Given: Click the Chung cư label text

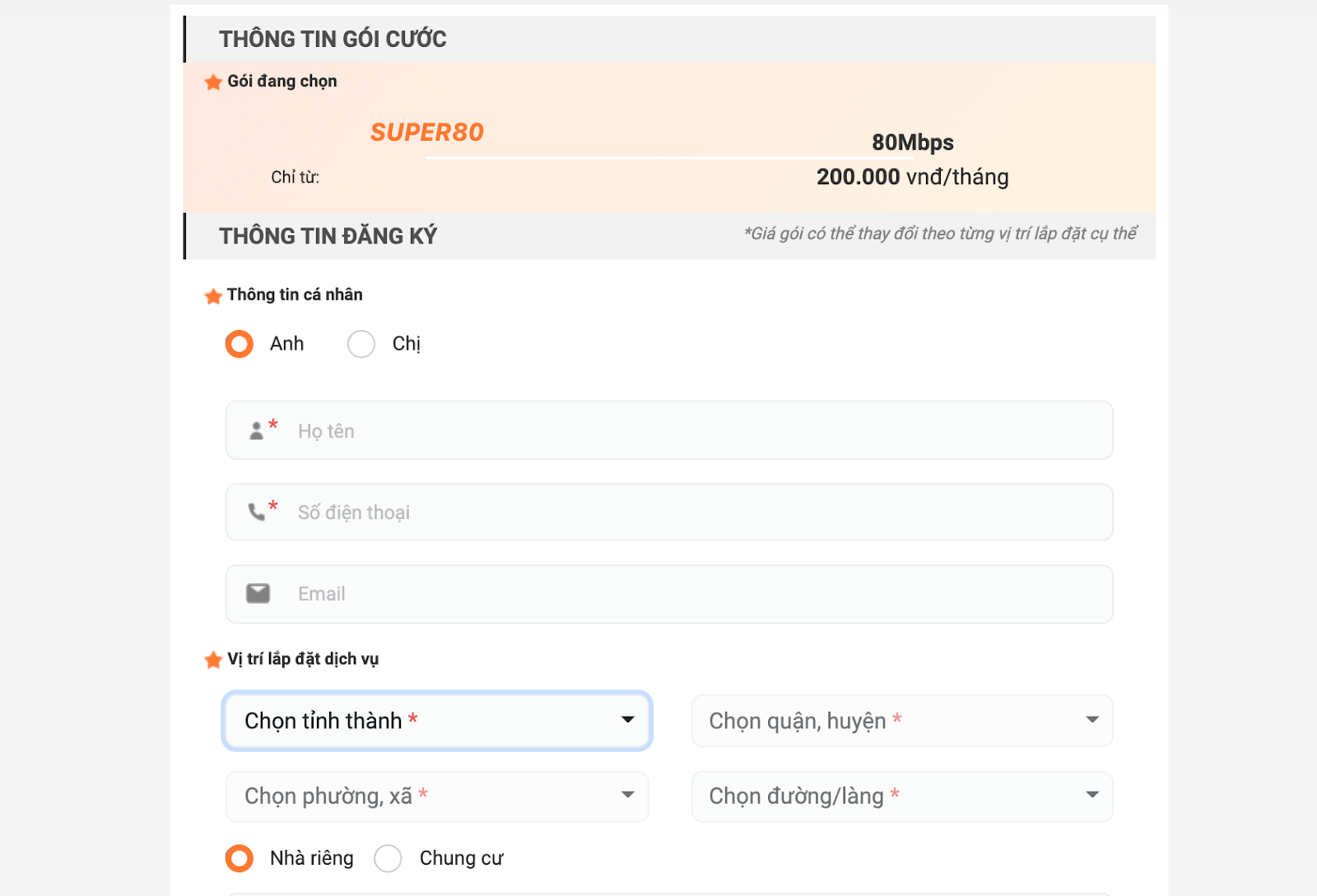Looking at the screenshot, I should tap(462, 858).
